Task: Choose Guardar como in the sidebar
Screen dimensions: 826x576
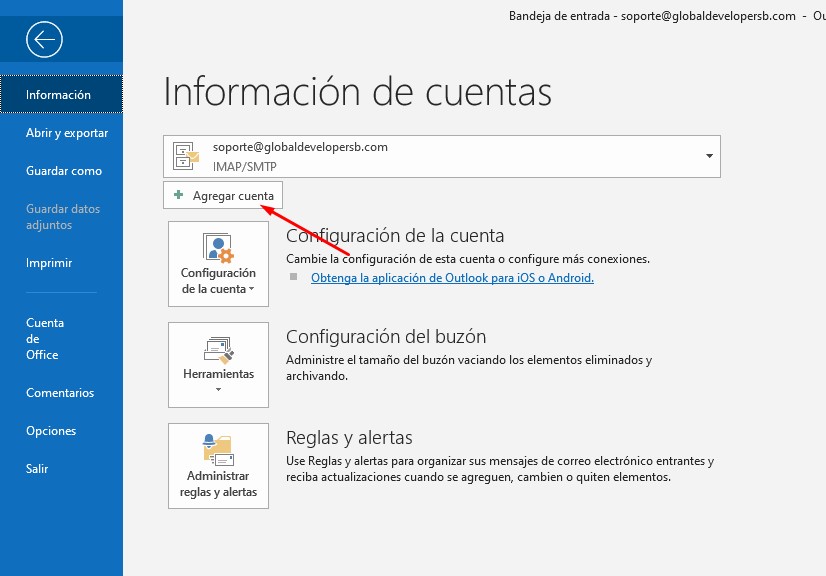Action: coord(64,171)
